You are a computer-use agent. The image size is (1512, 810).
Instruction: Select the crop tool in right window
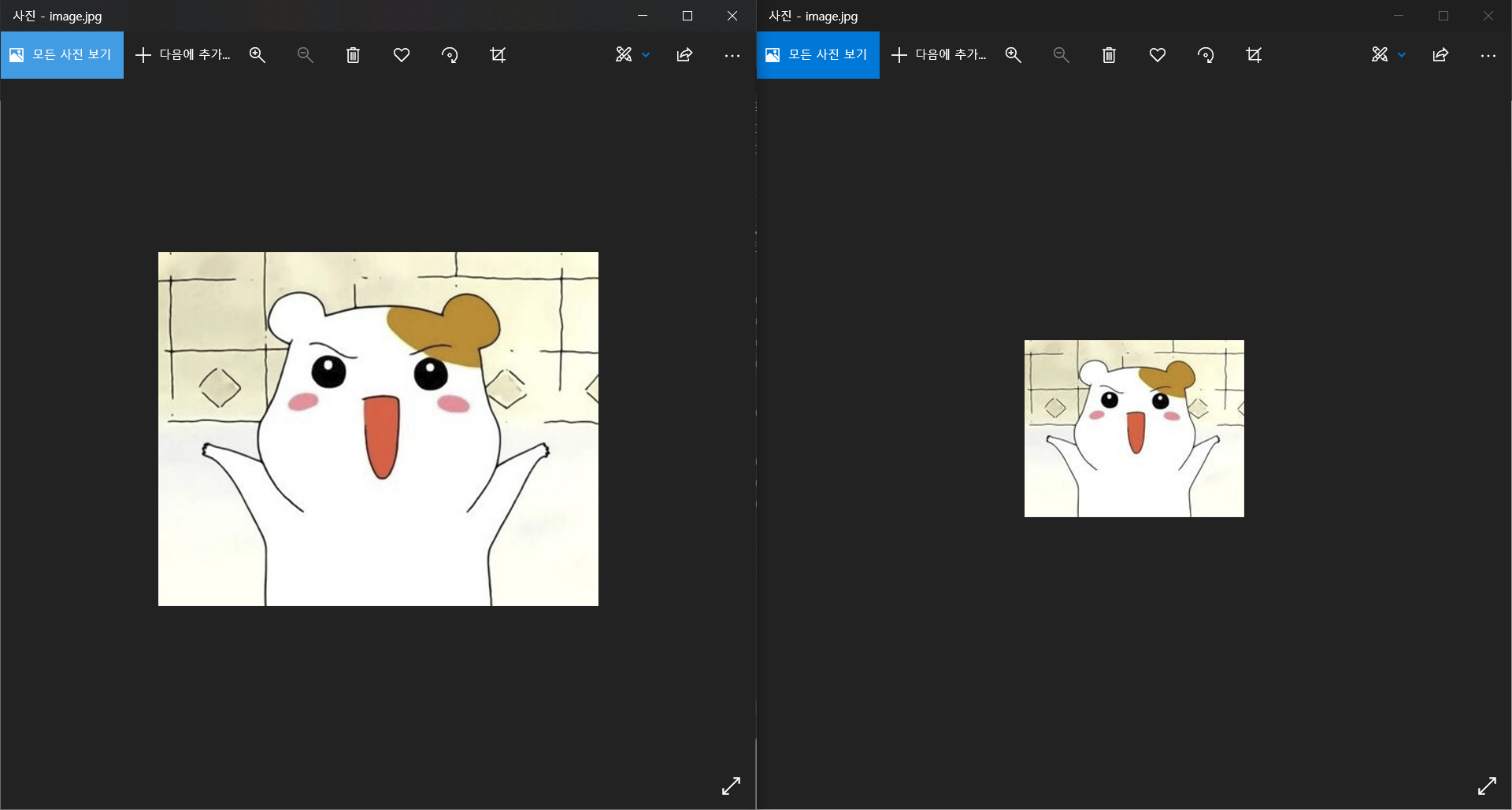[x=1254, y=55]
